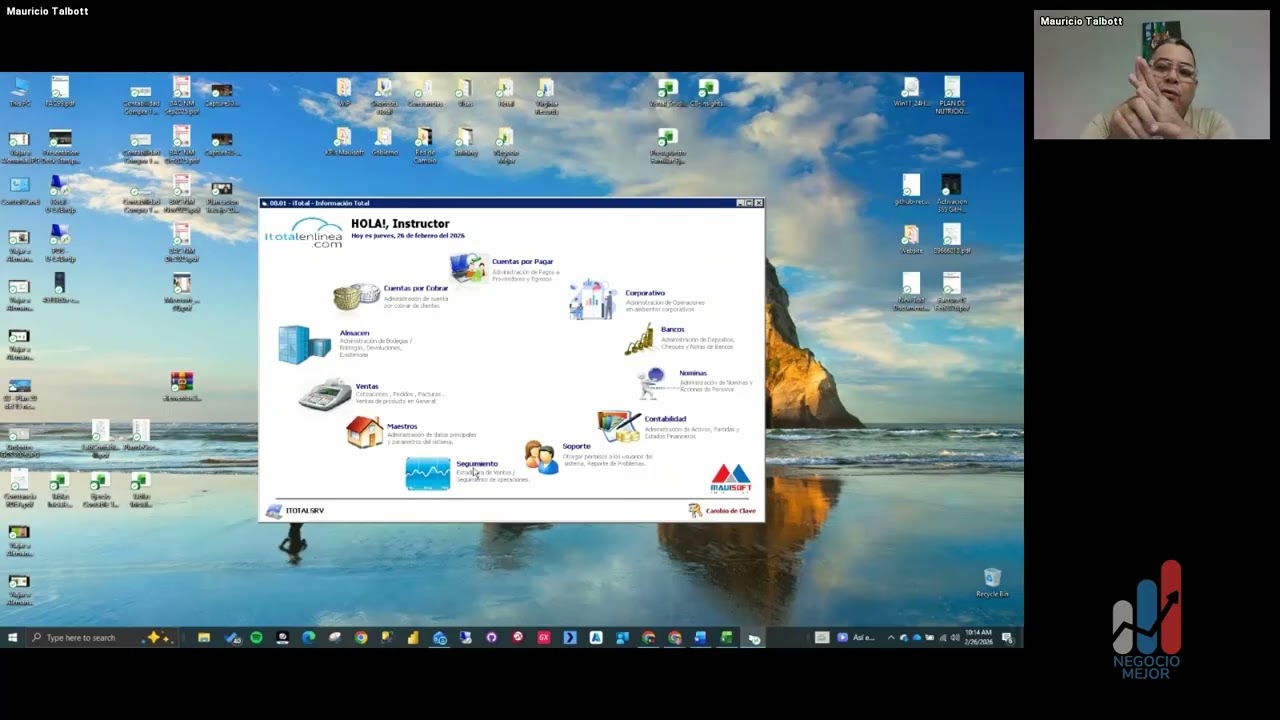Open File Explorer from the taskbar
The width and height of the screenshot is (1280, 720).
pyautogui.click(x=204, y=638)
